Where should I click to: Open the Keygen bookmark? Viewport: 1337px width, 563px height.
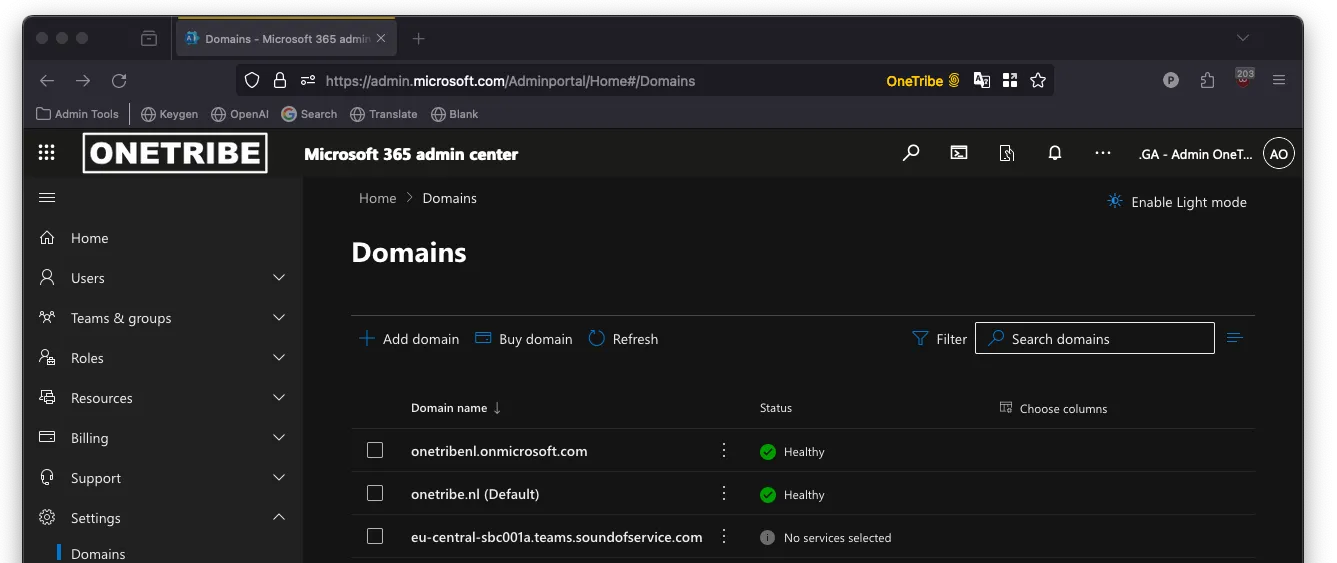[x=169, y=114]
